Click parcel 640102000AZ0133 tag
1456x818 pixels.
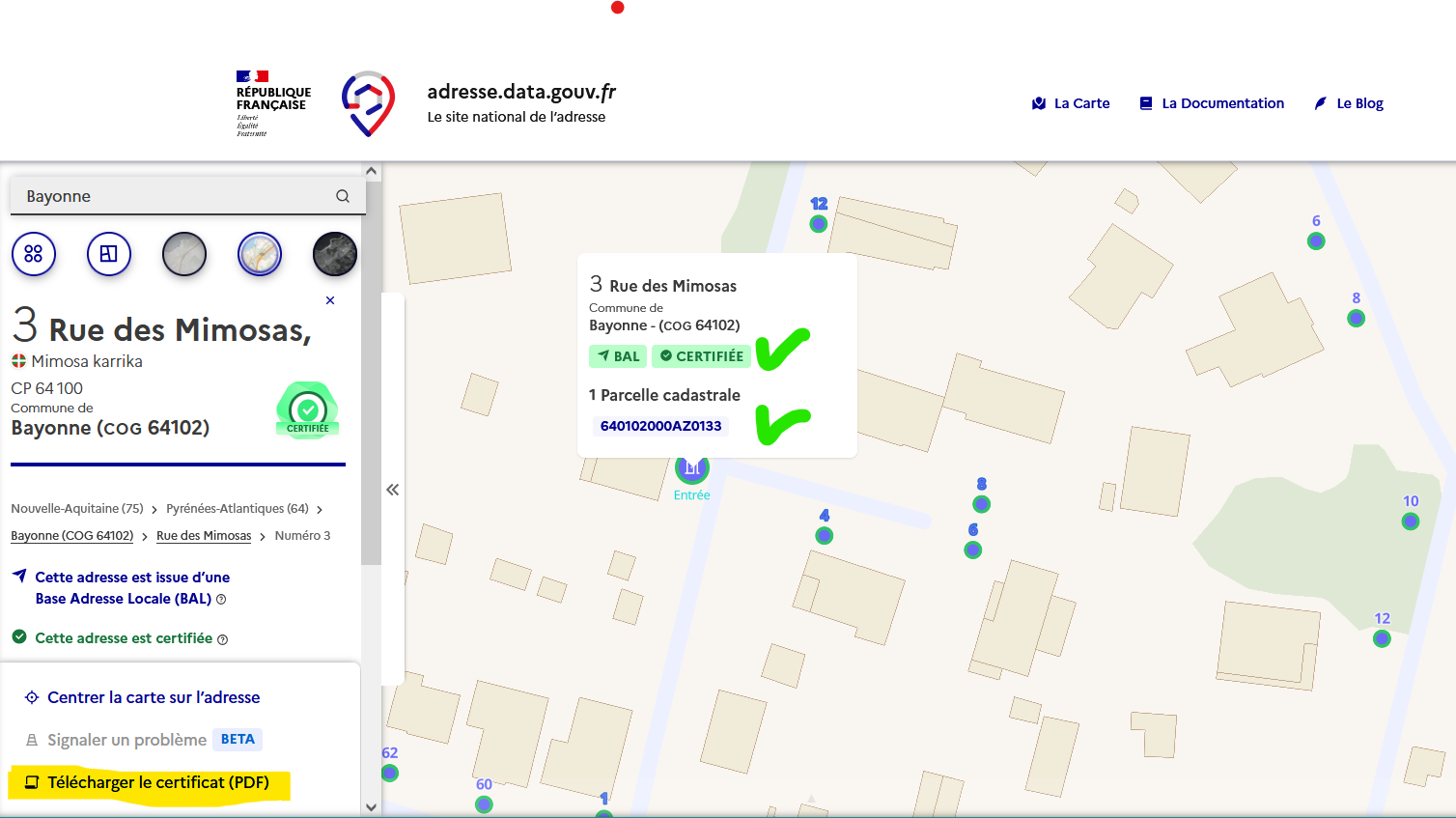[x=661, y=426]
